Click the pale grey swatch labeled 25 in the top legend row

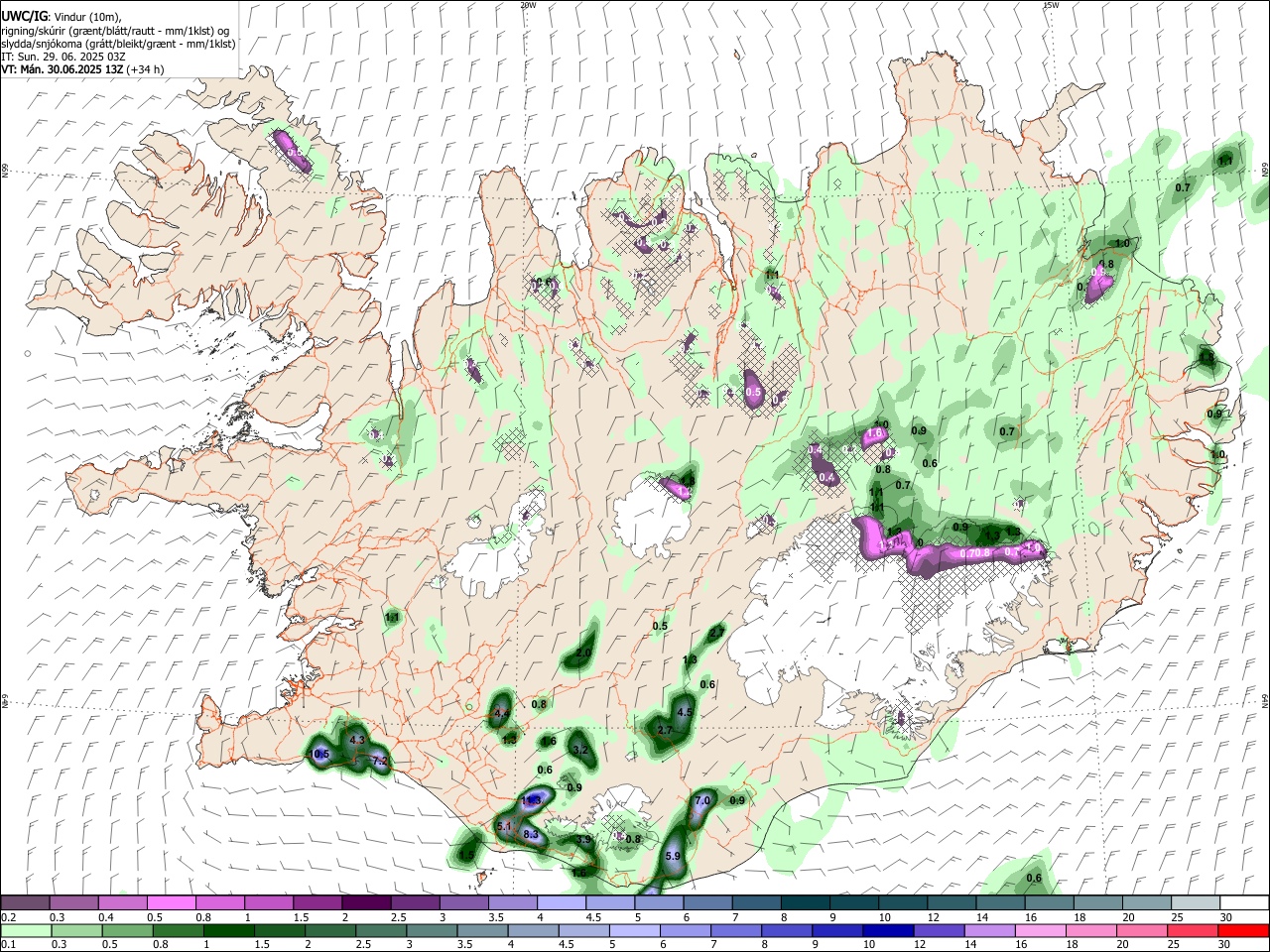pos(1195,902)
